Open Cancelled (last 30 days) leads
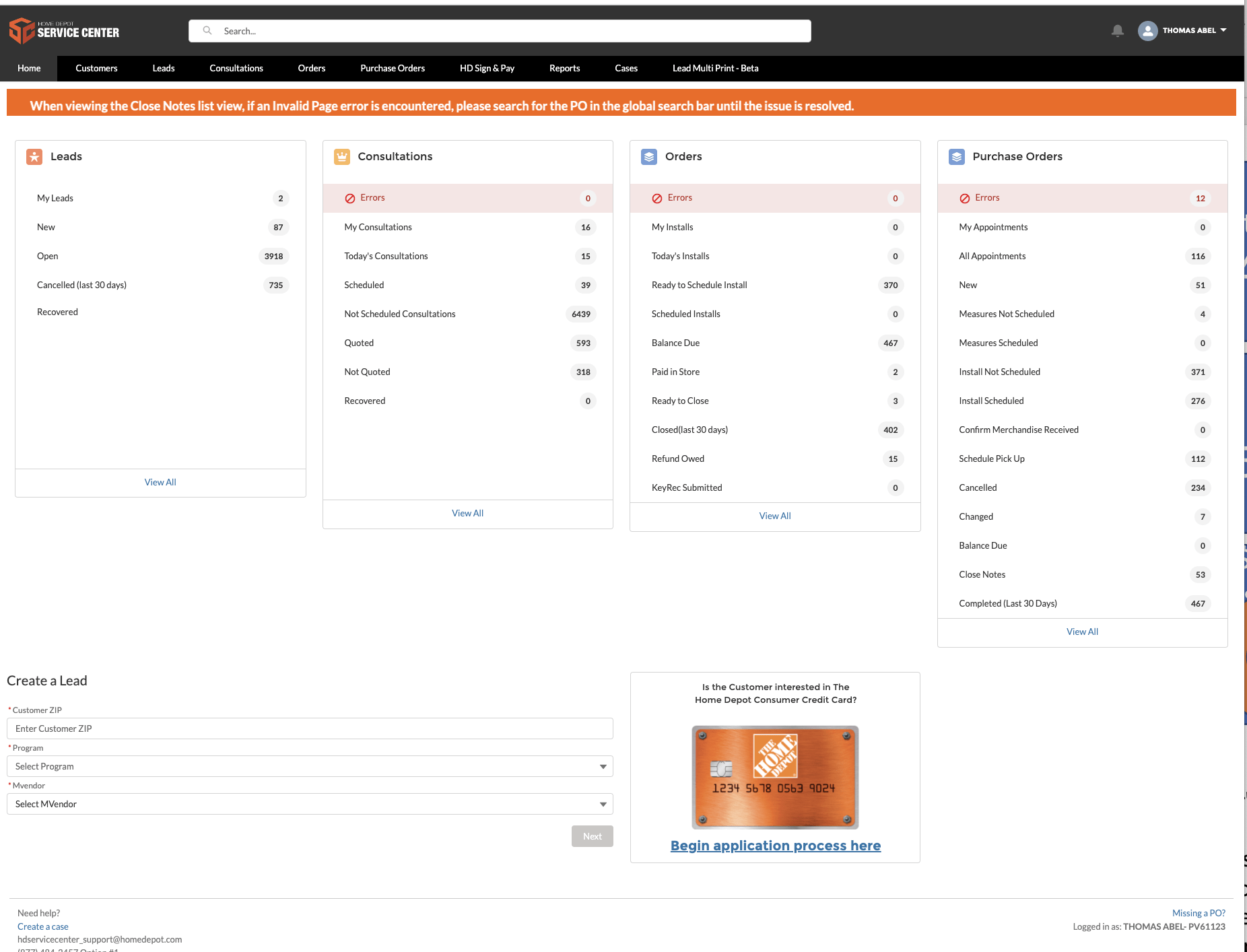The image size is (1247, 952). click(160, 285)
